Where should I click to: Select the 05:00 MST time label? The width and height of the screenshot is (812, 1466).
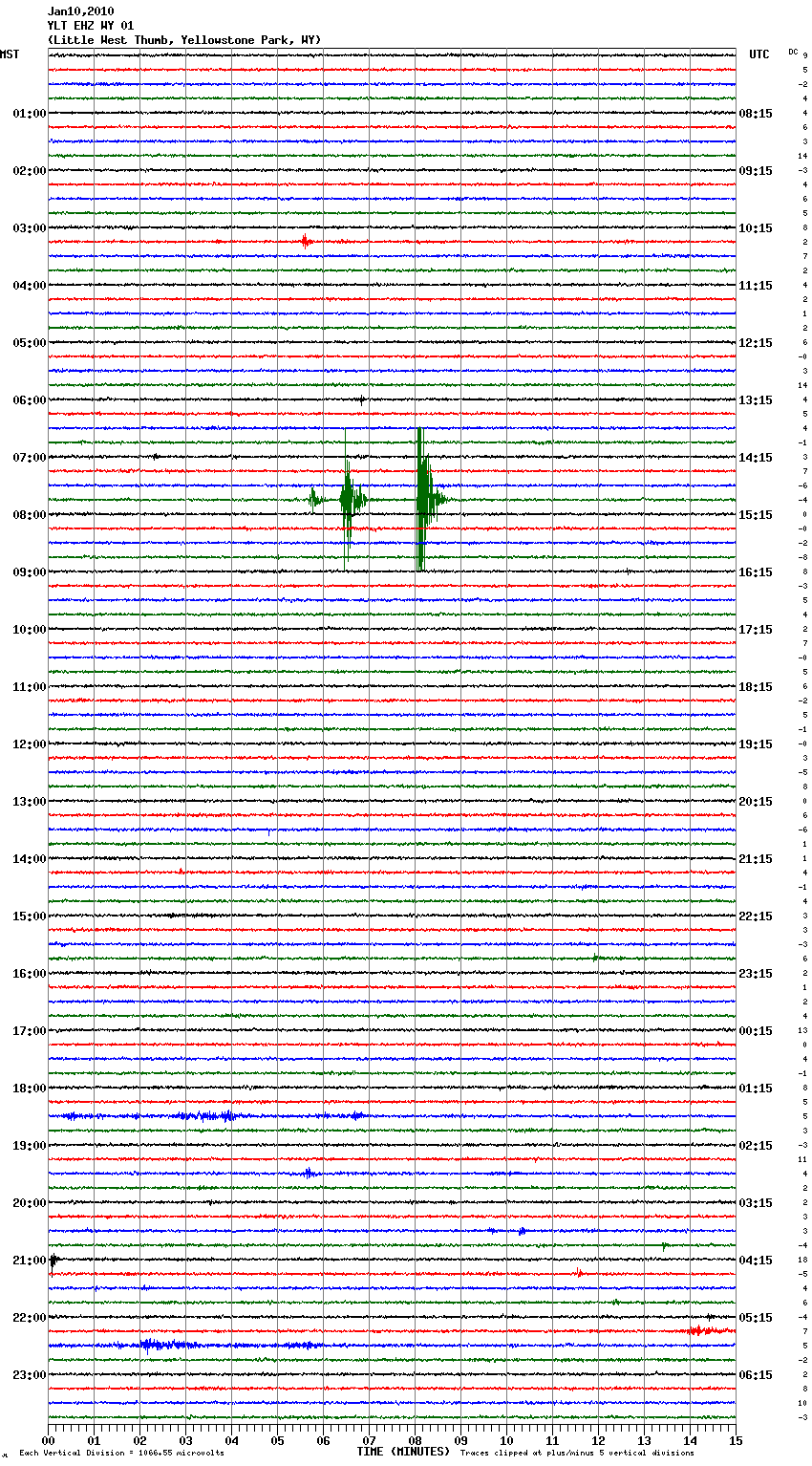tap(30, 343)
